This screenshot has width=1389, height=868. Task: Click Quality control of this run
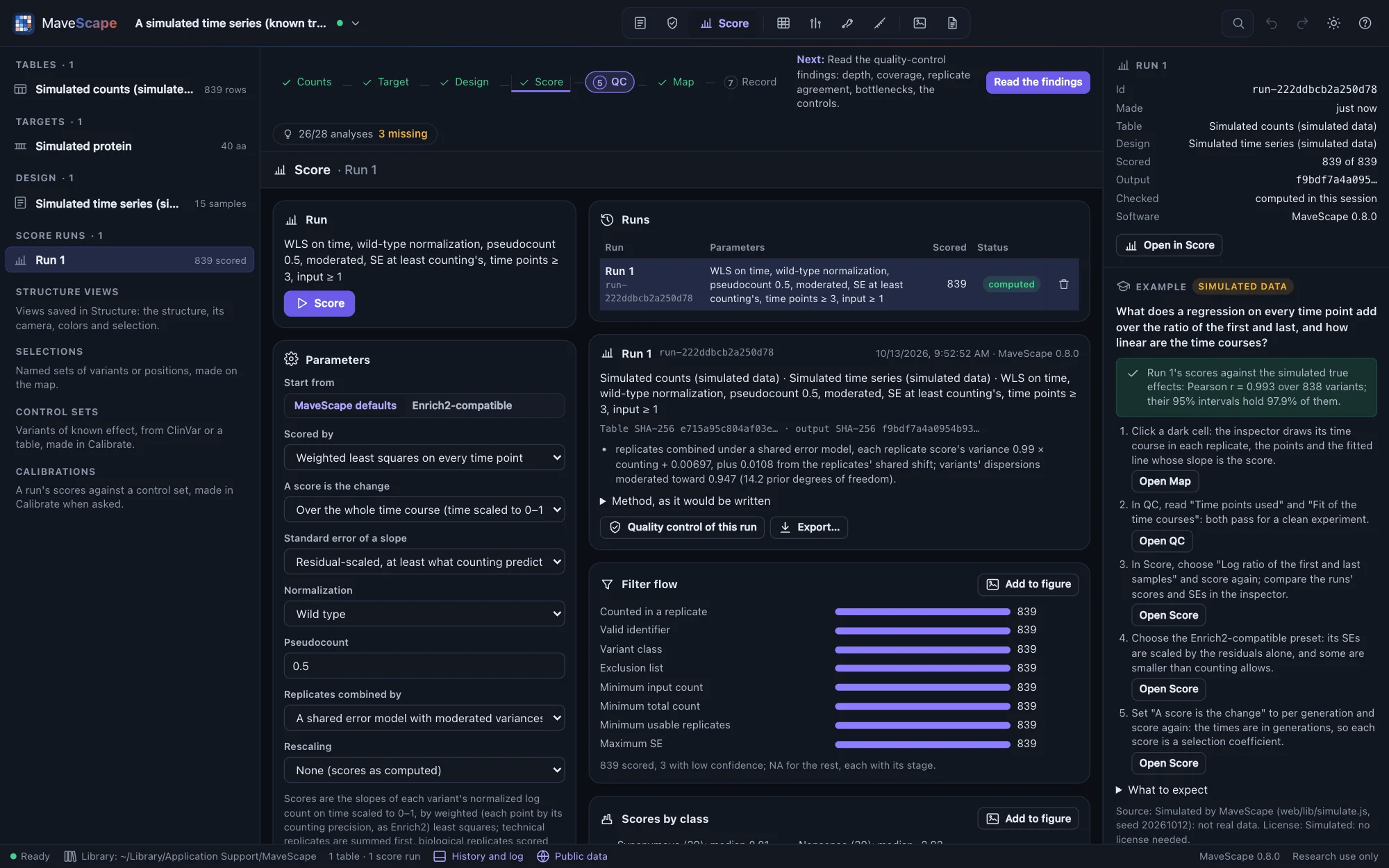click(682, 527)
